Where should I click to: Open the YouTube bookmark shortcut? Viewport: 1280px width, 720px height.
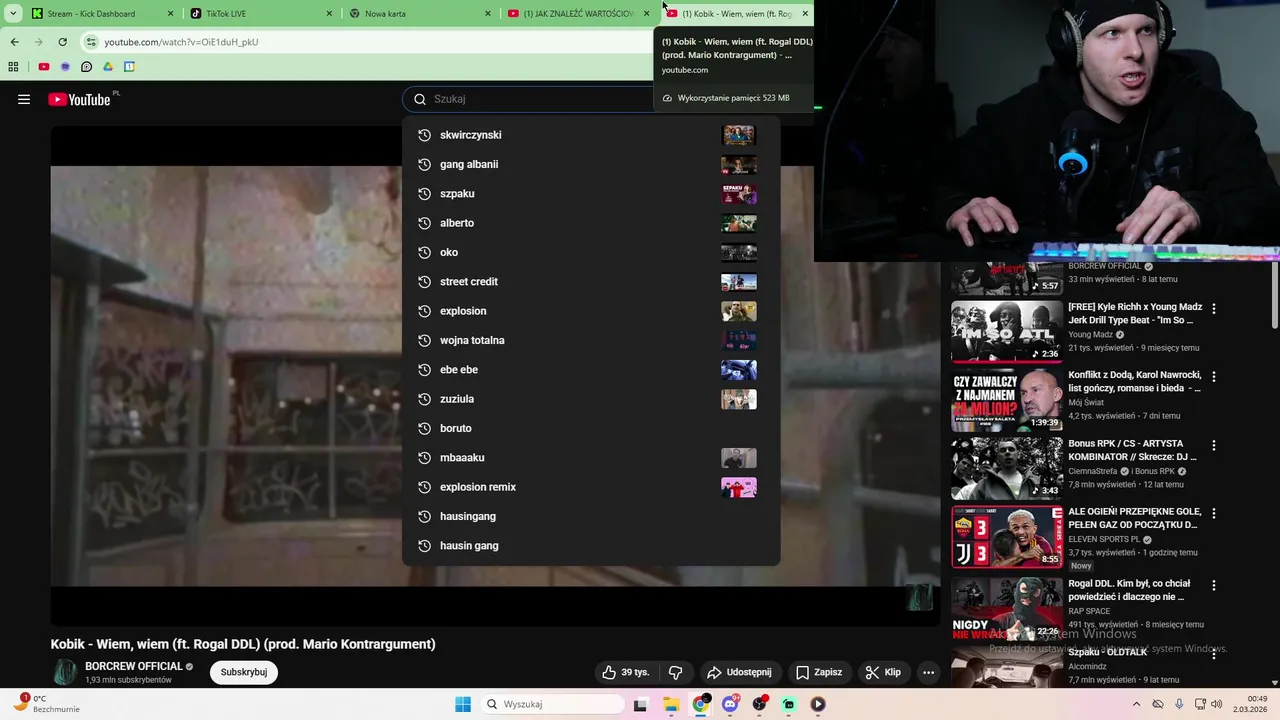[x=44, y=67]
